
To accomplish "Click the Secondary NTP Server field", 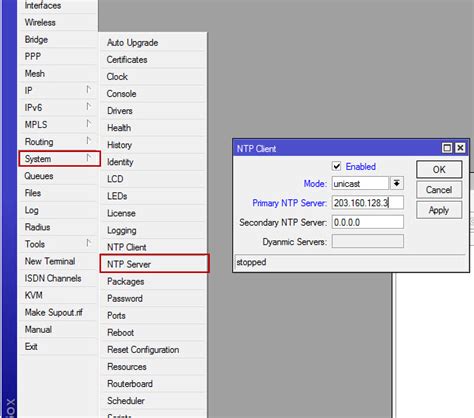I will tap(368, 222).
